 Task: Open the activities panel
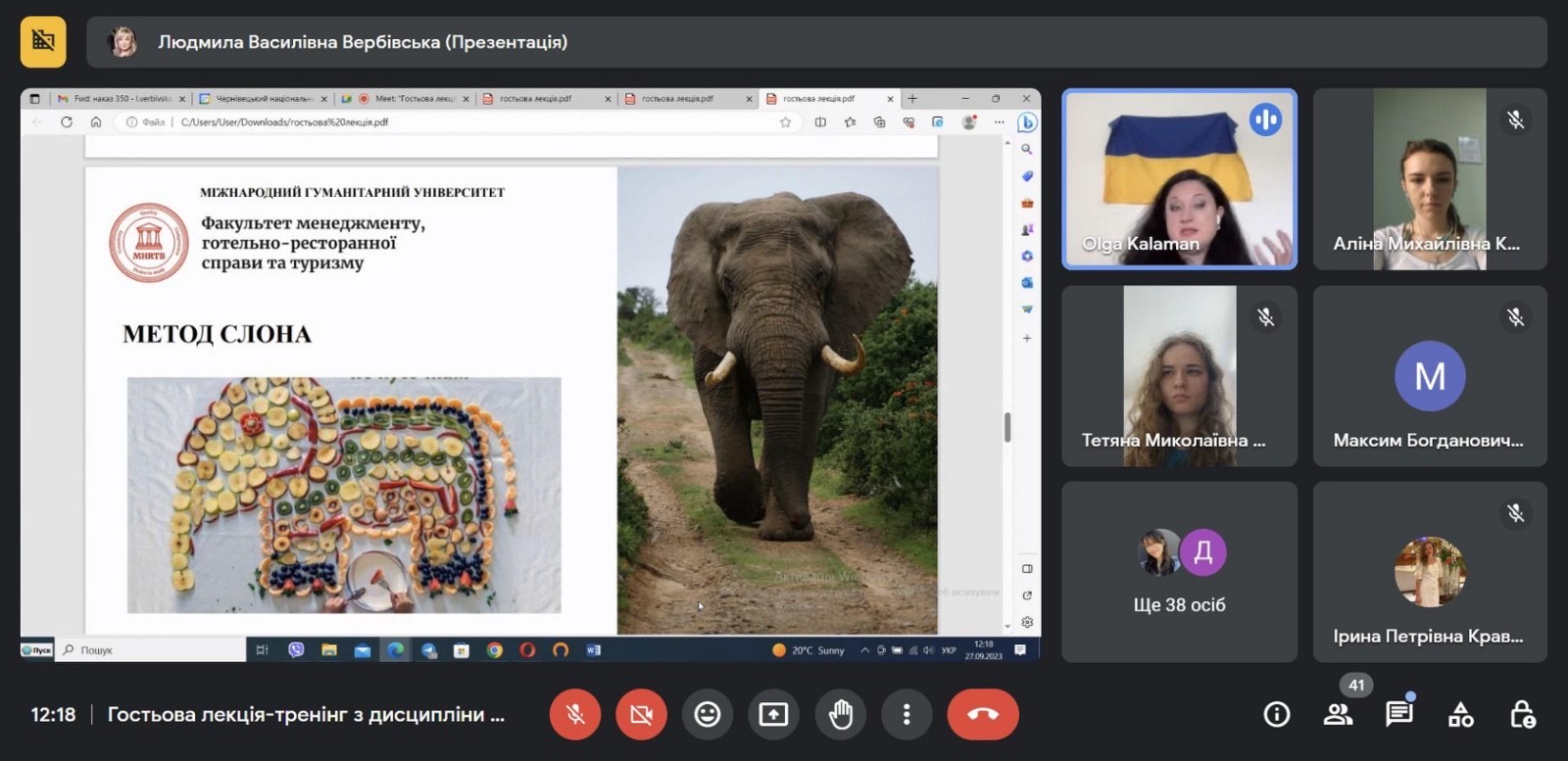[1461, 715]
